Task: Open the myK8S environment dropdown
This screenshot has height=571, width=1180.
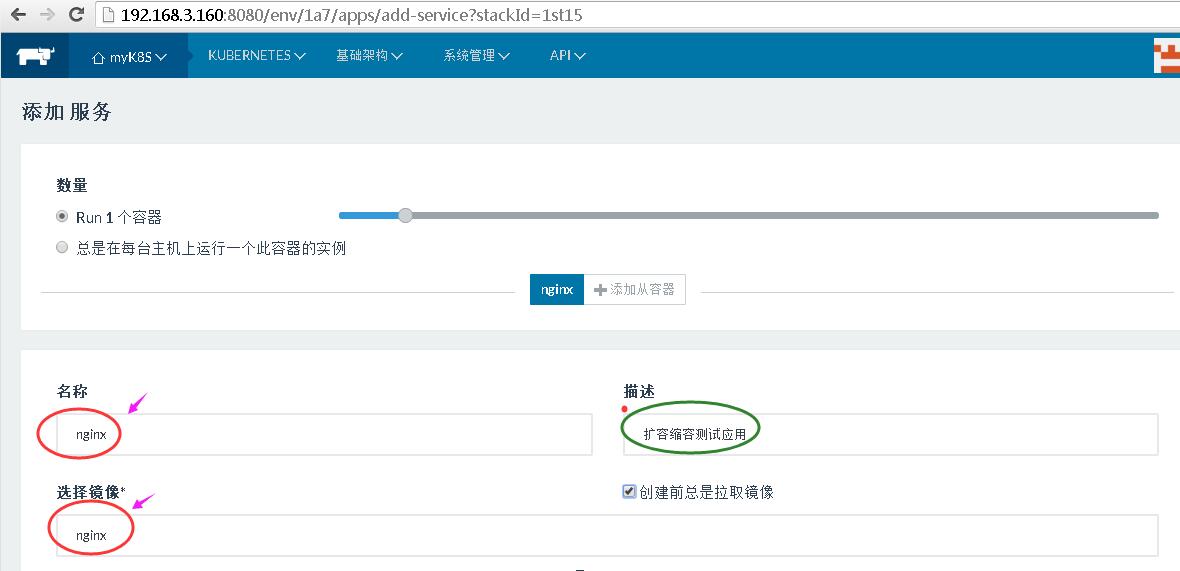Action: (129, 56)
